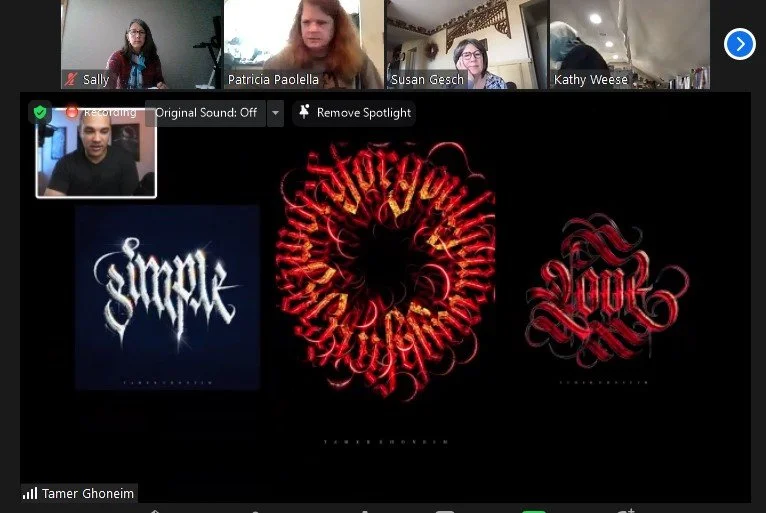The height and width of the screenshot is (513, 766).
Task: Click the circular red calligraphy artwork
Action: [x=385, y=270]
